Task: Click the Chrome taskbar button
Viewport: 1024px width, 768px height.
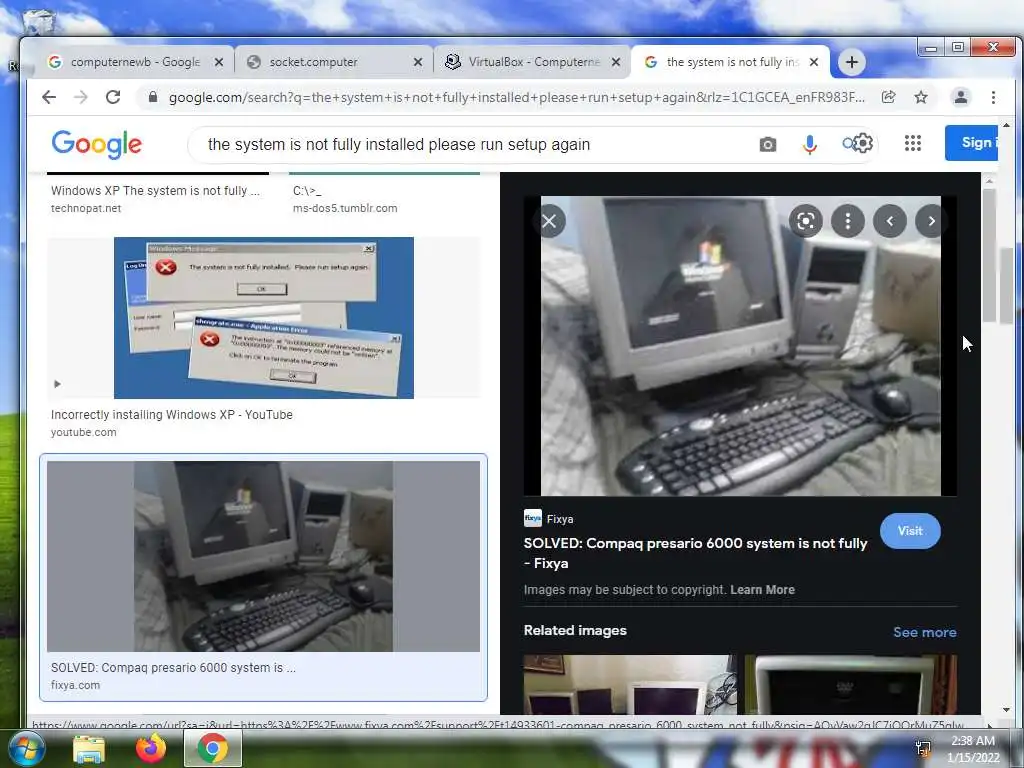Action: pyautogui.click(x=213, y=748)
